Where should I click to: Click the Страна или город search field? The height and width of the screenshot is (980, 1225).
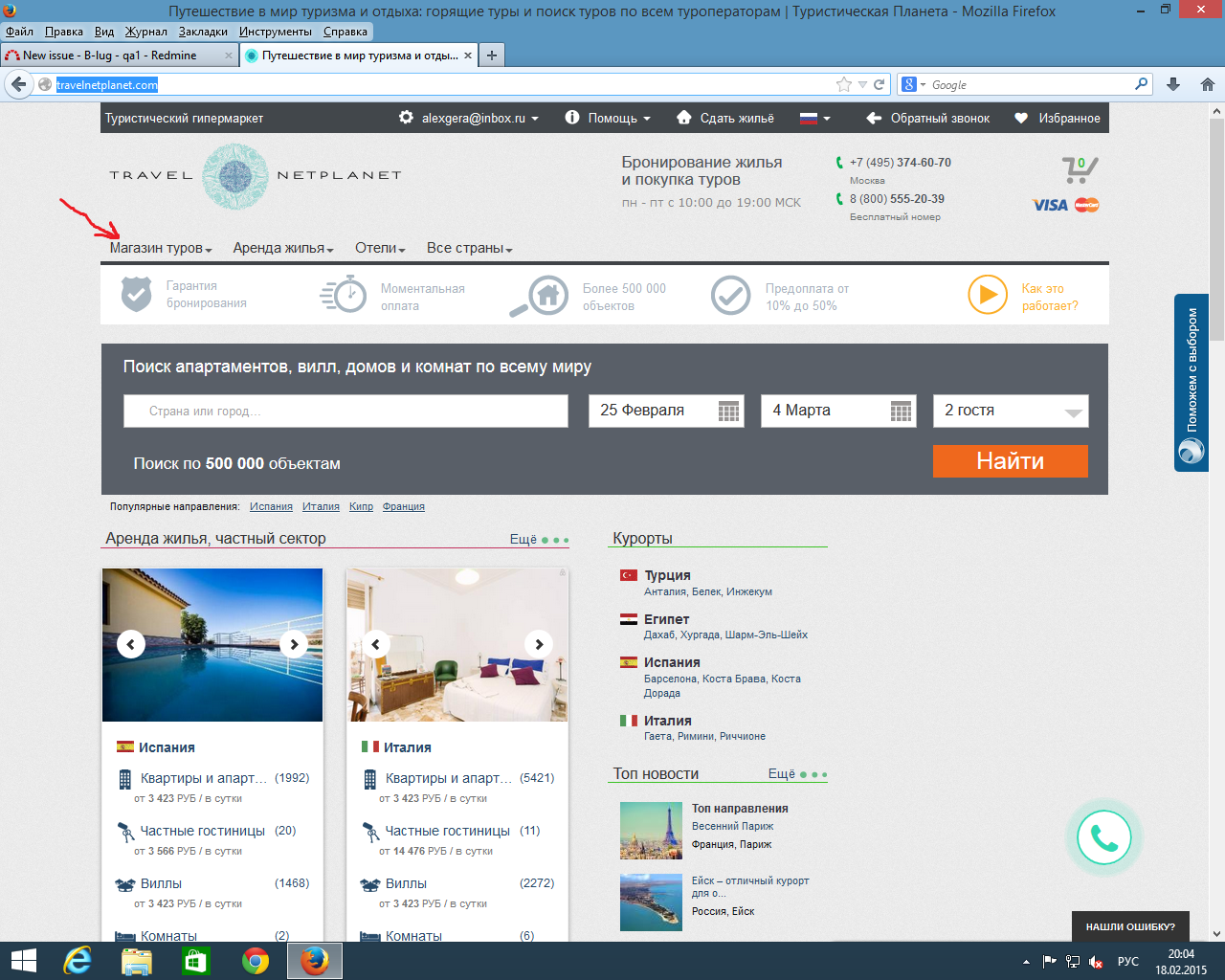coord(345,411)
